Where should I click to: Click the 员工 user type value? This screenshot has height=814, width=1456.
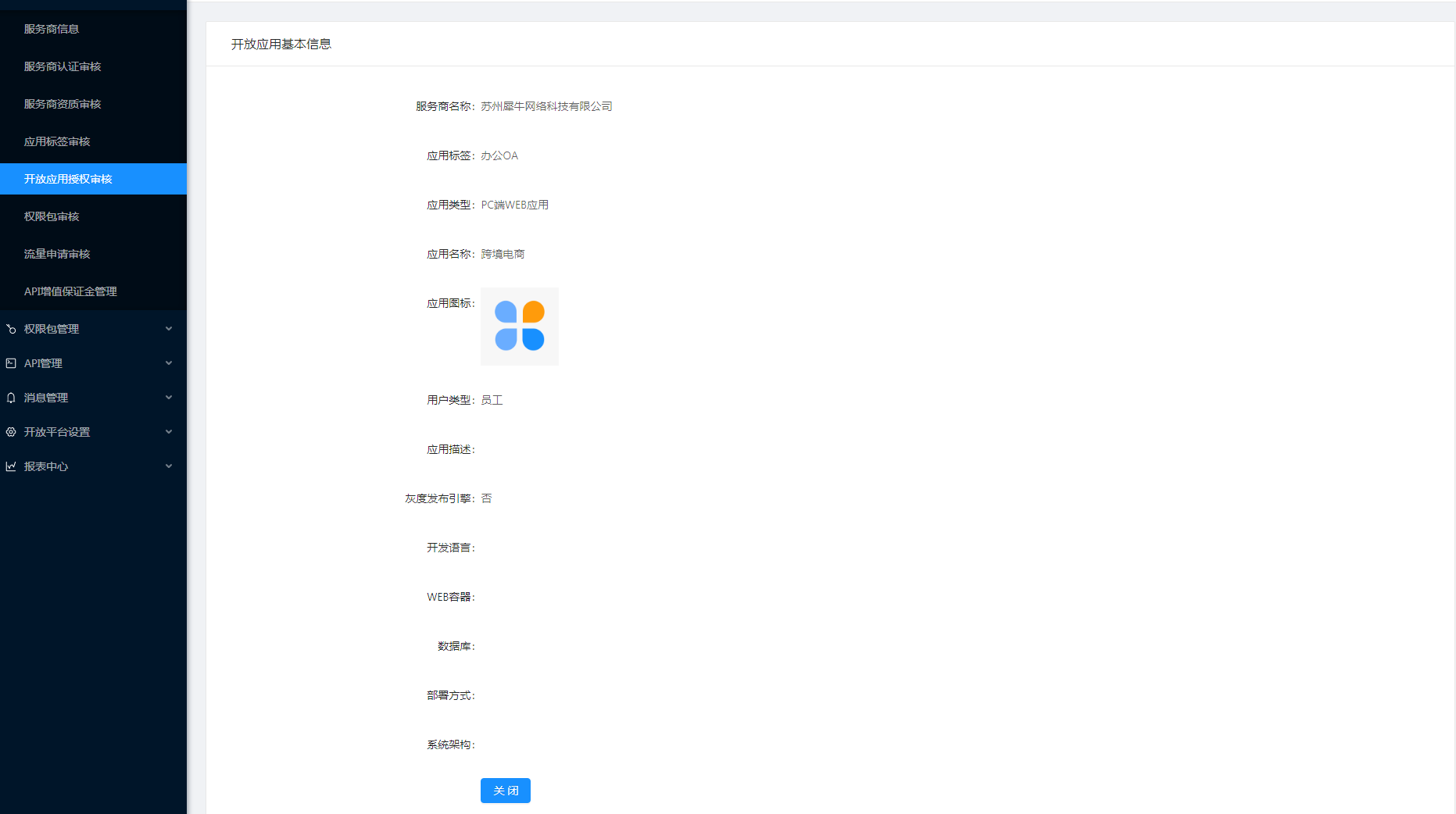pos(492,400)
